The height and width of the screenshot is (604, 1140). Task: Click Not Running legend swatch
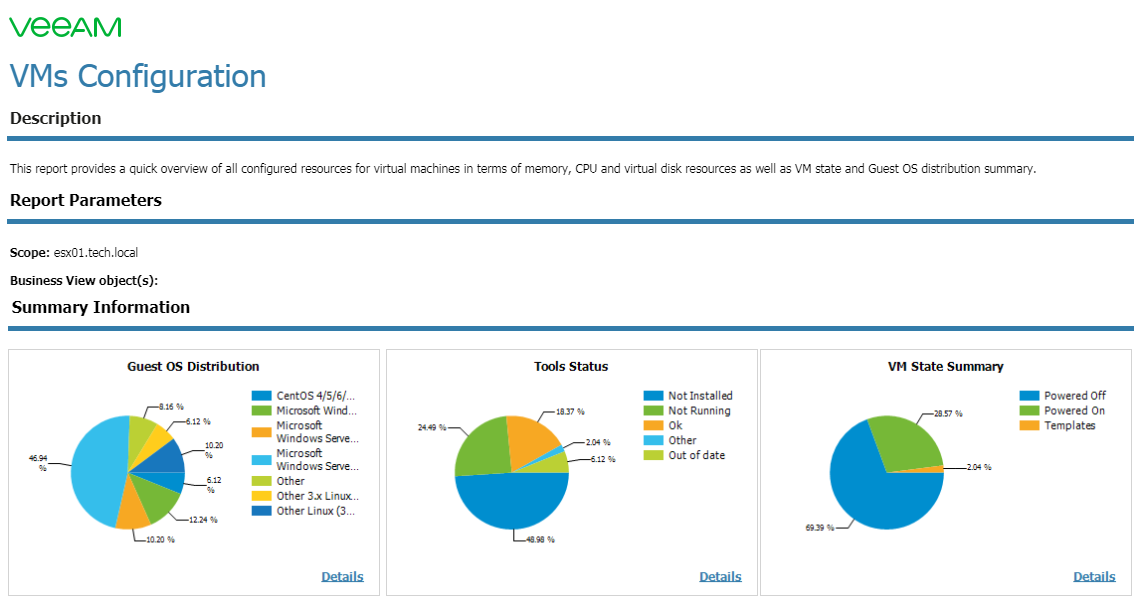[x=653, y=411]
